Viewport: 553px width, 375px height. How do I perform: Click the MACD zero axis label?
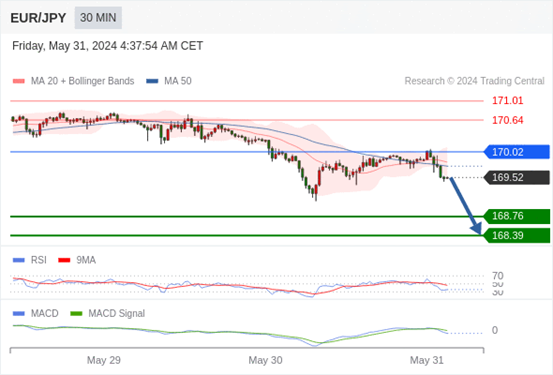495,331
